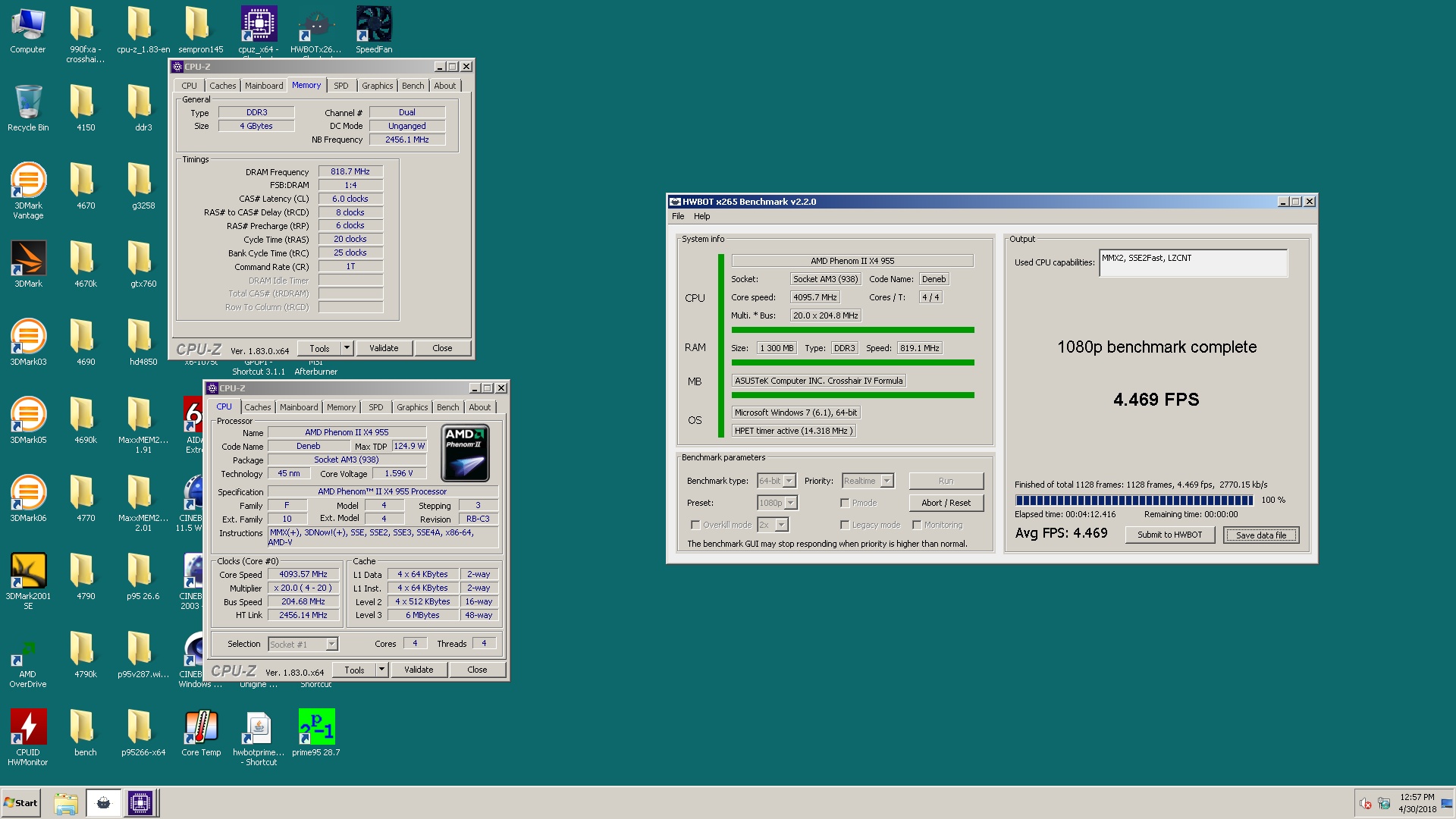The width and height of the screenshot is (1456, 819).
Task: Open the Help menu in HWBOT x265
Action: [x=702, y=216]
